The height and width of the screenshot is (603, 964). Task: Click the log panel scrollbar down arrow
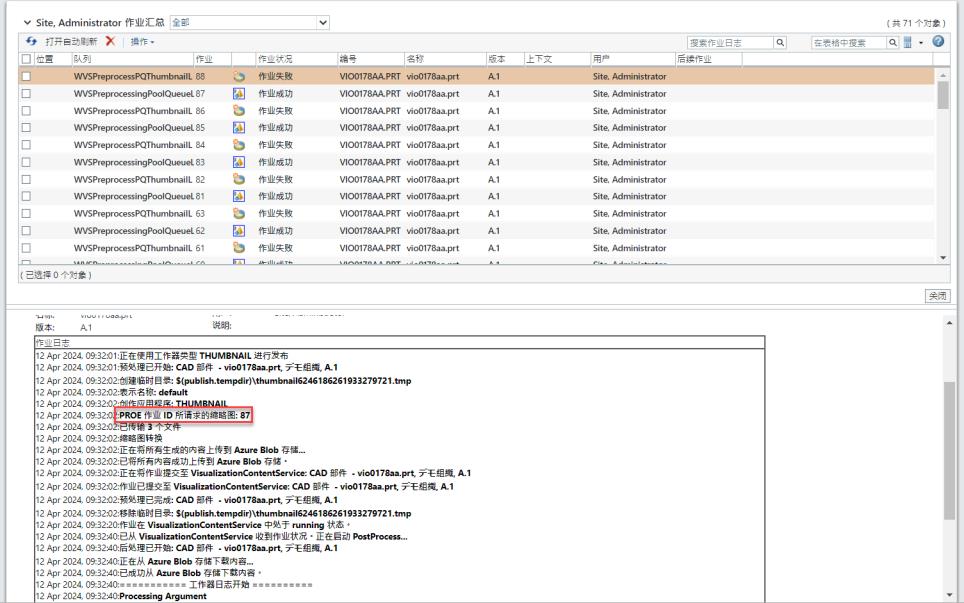click(950, 595)
